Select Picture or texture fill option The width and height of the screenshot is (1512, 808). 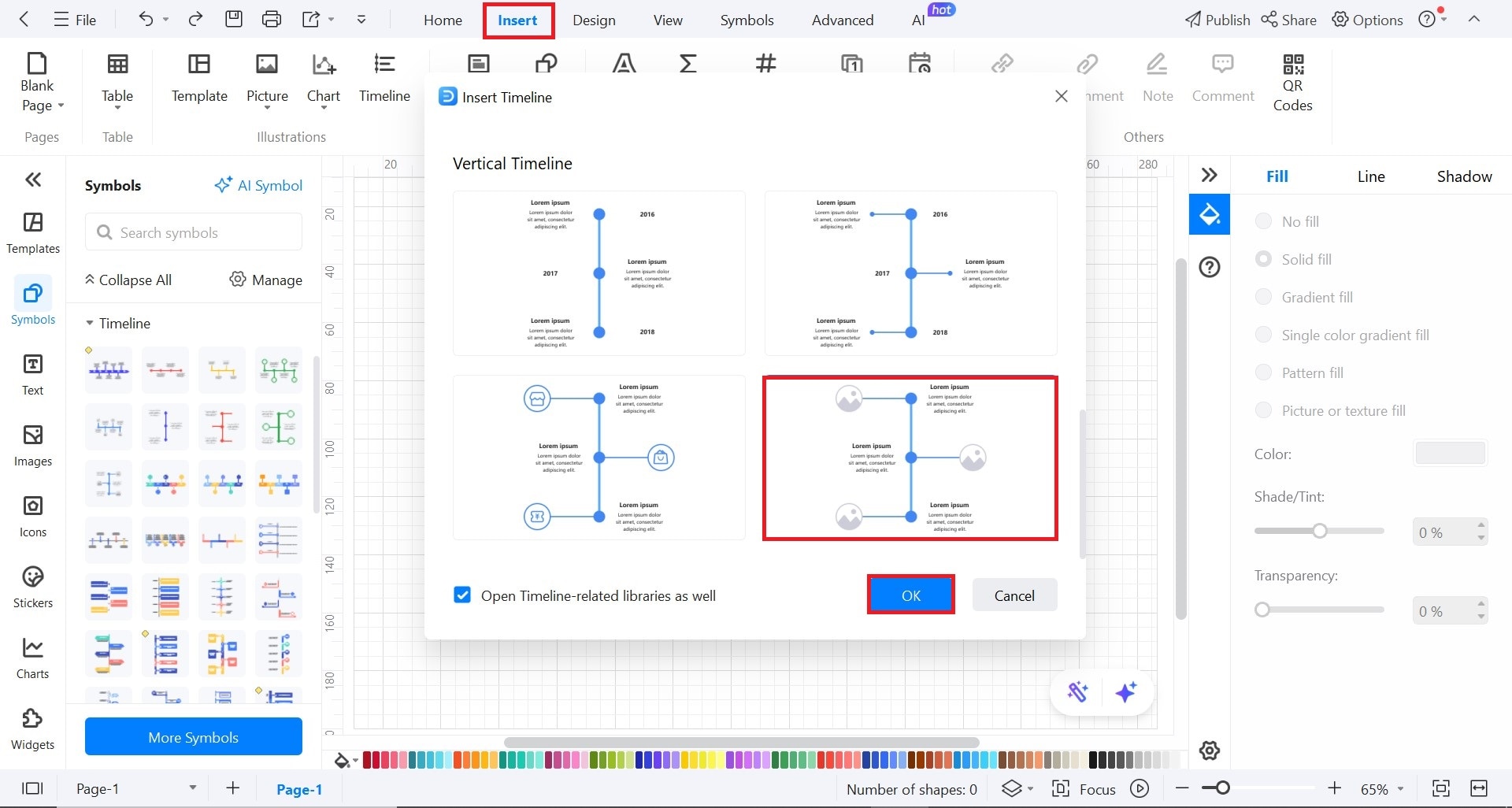click(1263, 410)
